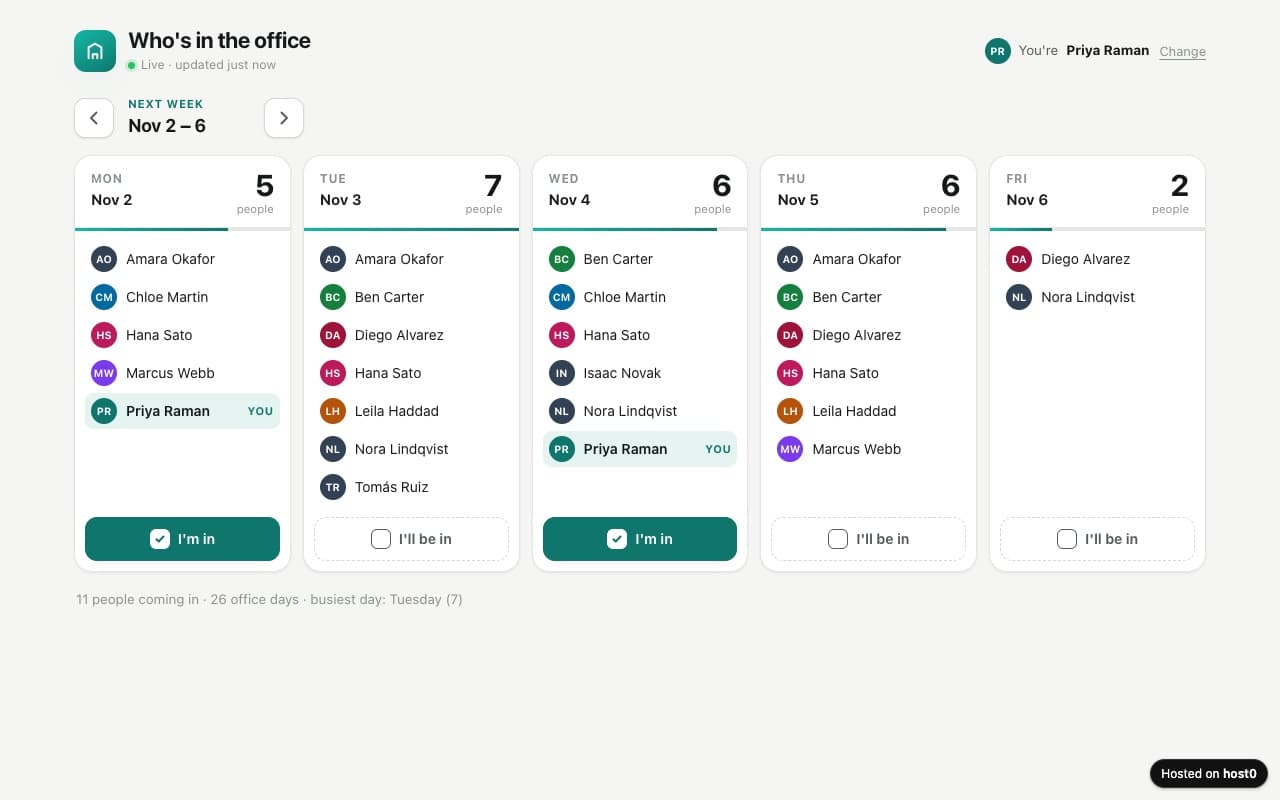
Task: Click Hana Sato's pink avatar on Wednesday
Action: [x=562, y=335]
